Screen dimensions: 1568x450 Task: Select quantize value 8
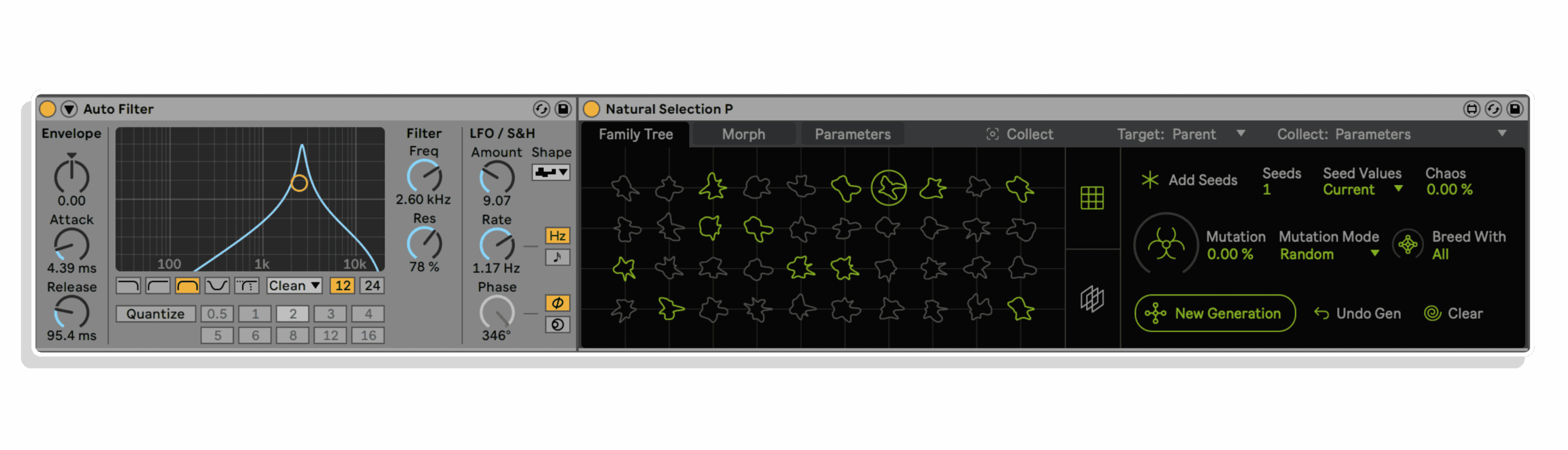point(293,335)
